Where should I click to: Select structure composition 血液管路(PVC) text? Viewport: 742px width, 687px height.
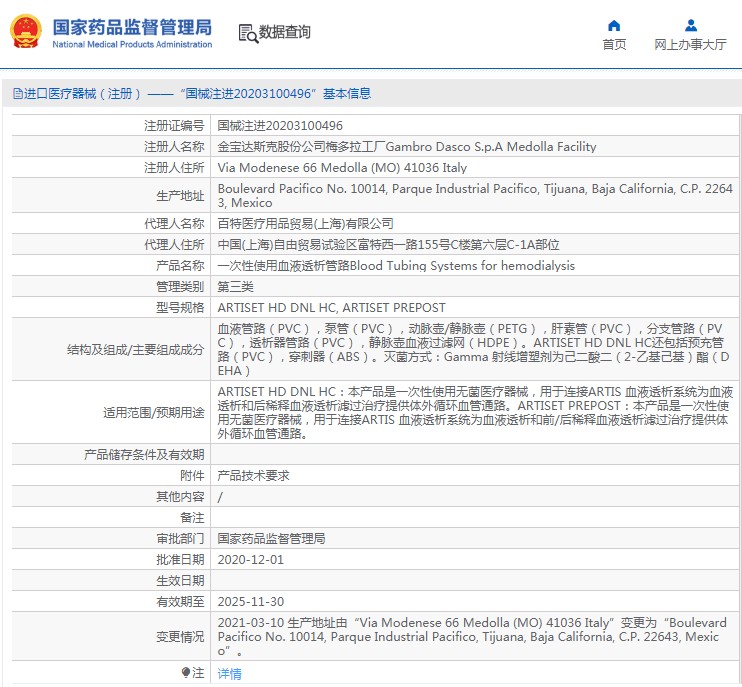(473, 349)
